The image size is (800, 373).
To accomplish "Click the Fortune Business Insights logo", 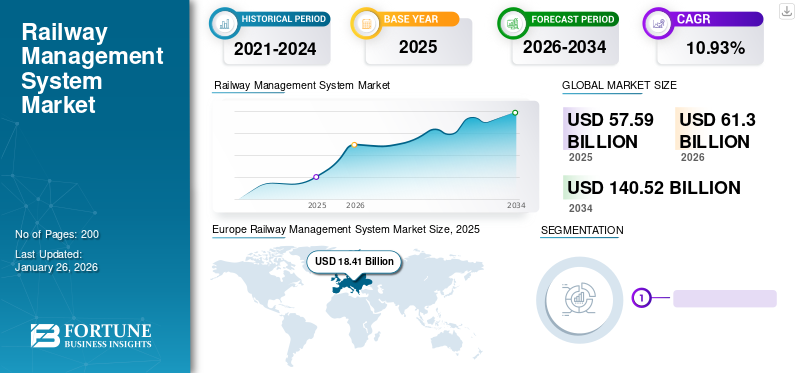I will pyautogui.click(x=91, y=335).
